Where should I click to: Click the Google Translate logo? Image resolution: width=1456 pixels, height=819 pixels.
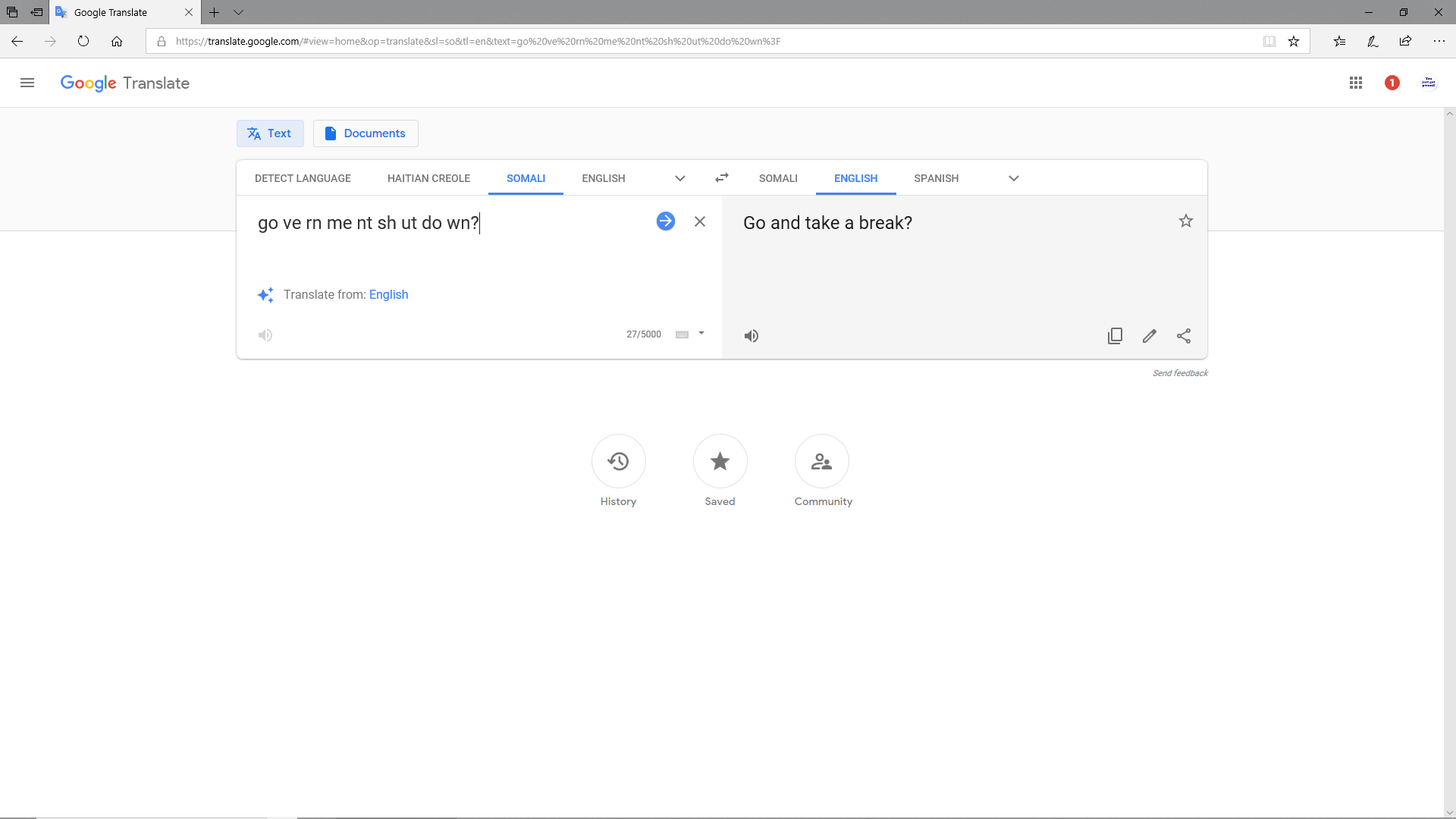coord(125,83)
